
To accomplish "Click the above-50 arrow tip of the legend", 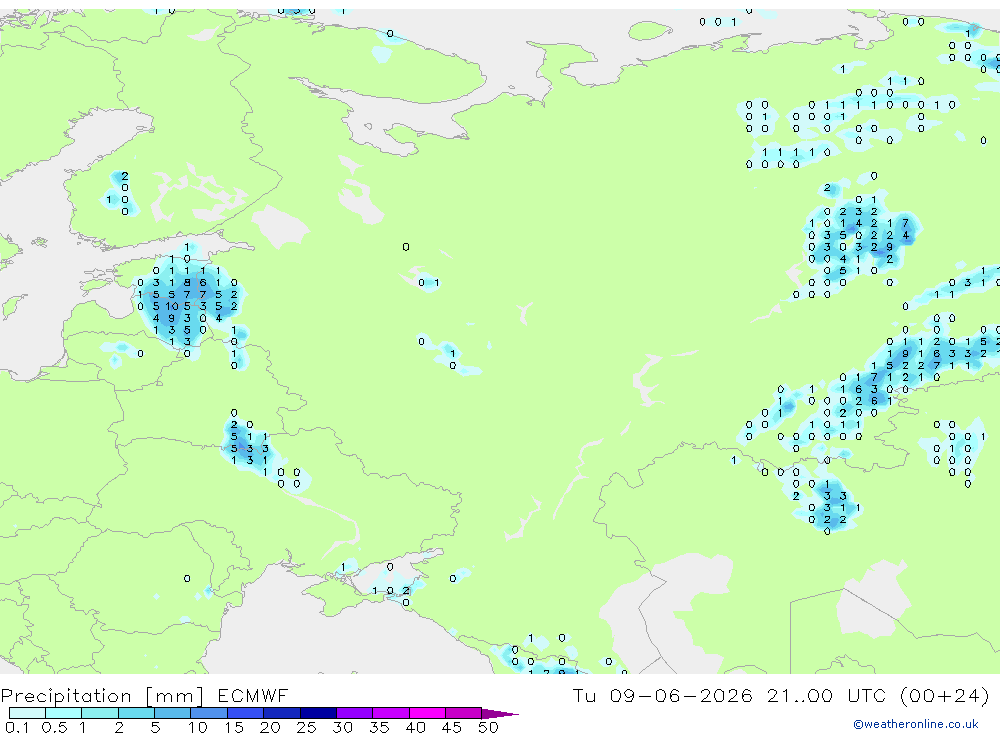I will coord(501,714).
